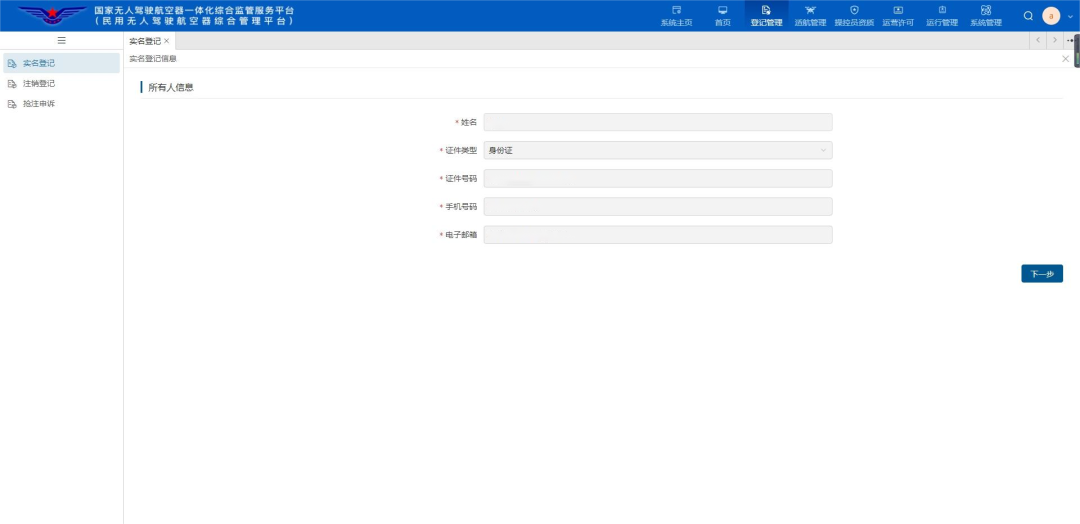Image resolution: width=1080 pixels, height=524 pixels.
Task: Expand the 证件类型 dropdown
Action: click(x=658, y=150)
